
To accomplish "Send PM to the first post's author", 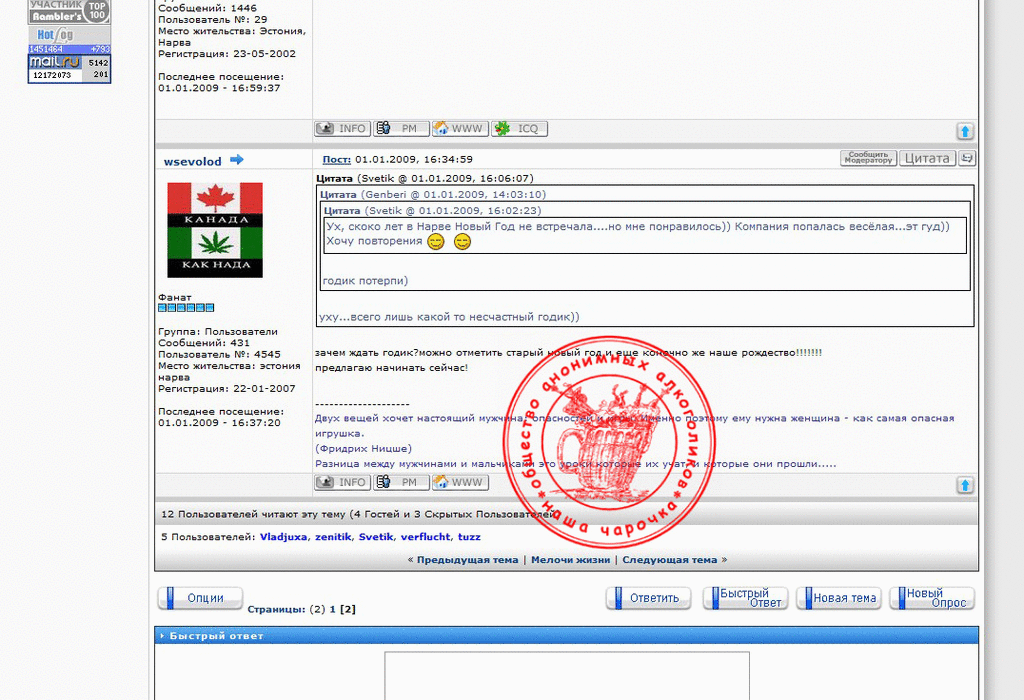I will click(x=401, y=129).
